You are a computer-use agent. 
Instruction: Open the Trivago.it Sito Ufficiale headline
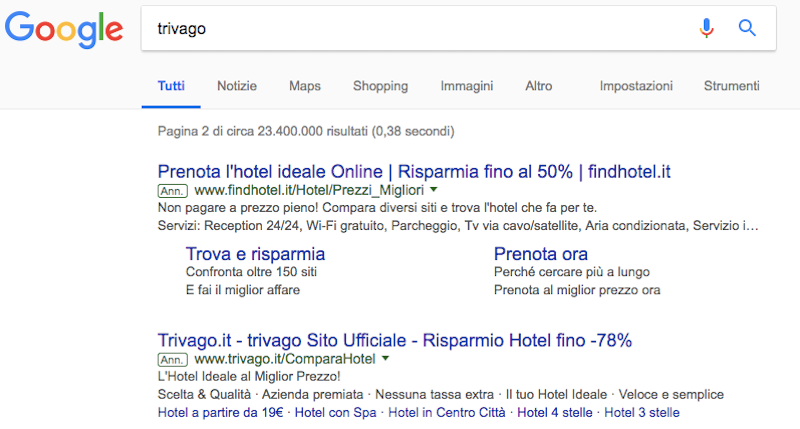[395, 339]
